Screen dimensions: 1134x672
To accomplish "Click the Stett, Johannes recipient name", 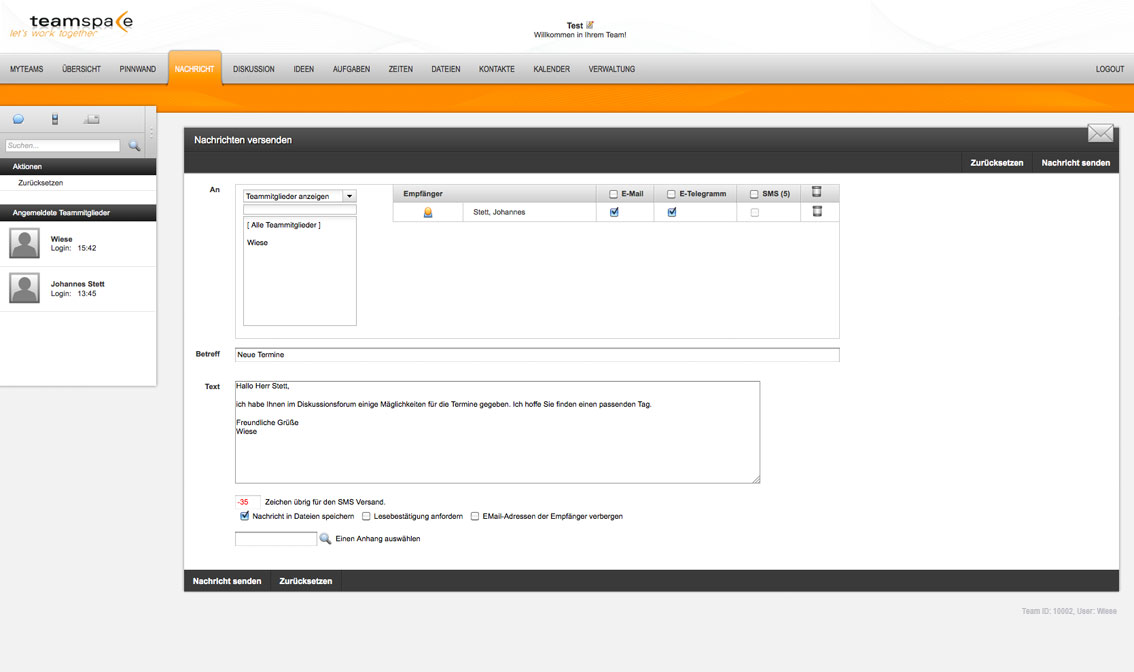I will pyautogui.click(x=499, y=212).
